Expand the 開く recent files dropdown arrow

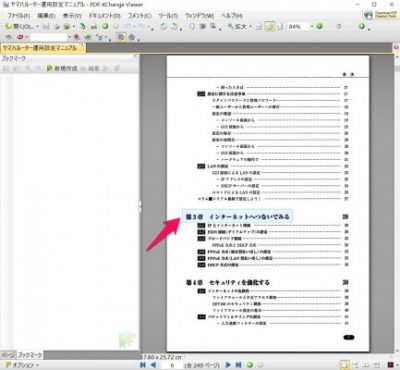point(37,26)
